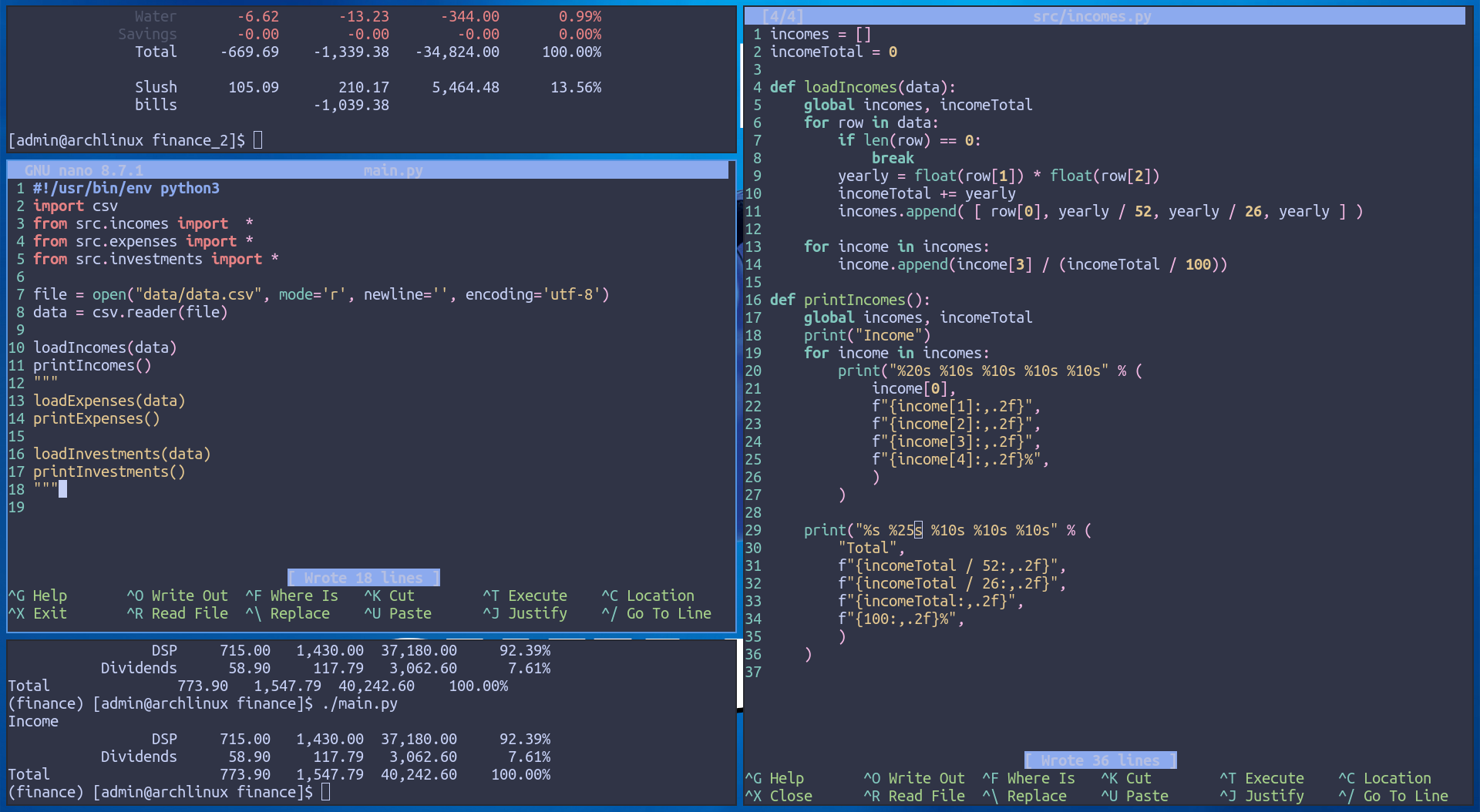Click the bills value -1,039.38
Image resolution: width=1480 pixels, height=812 pixels.
click(351, 105)
